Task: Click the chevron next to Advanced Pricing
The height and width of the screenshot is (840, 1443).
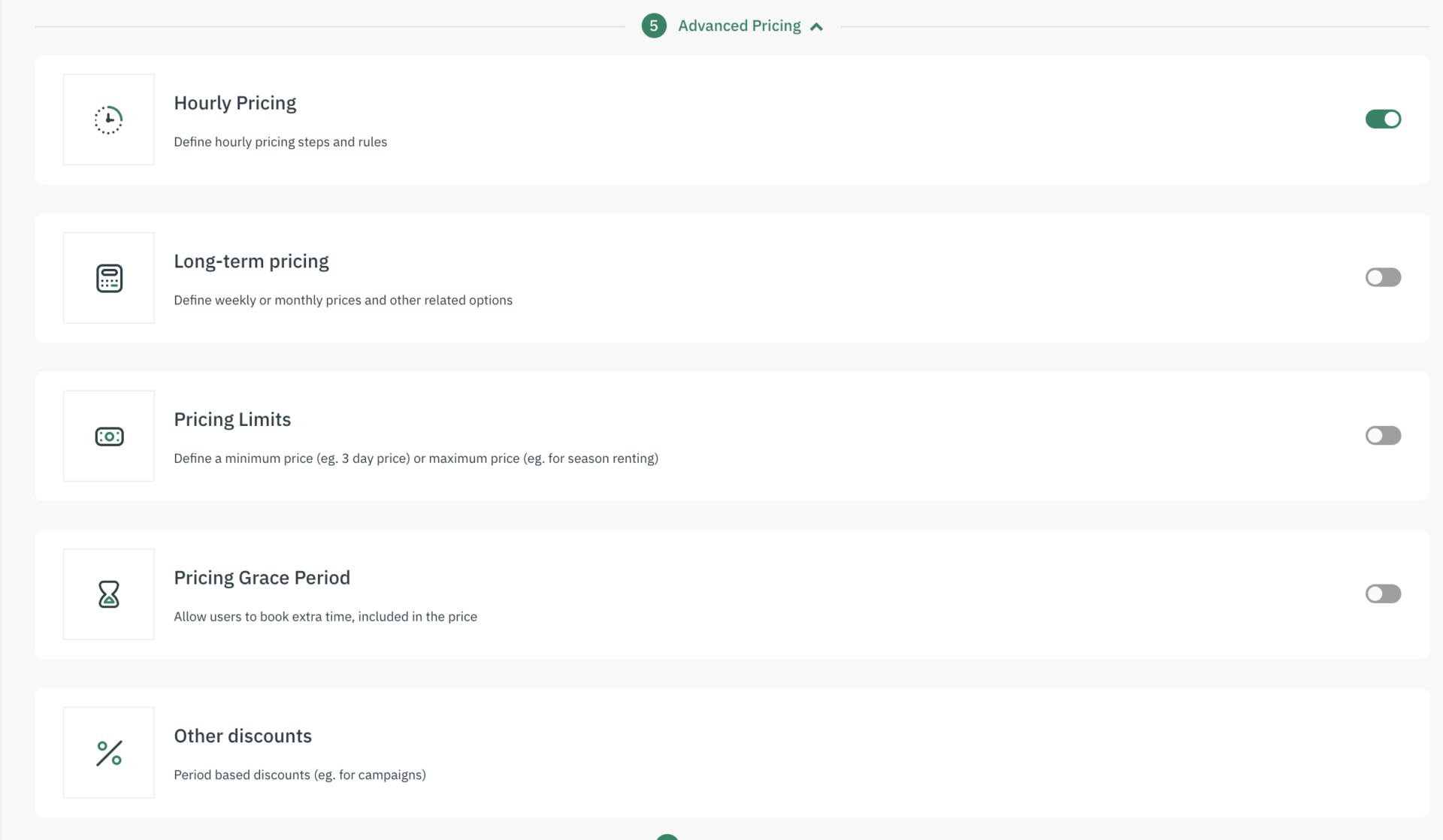Action: coord(817,26)
